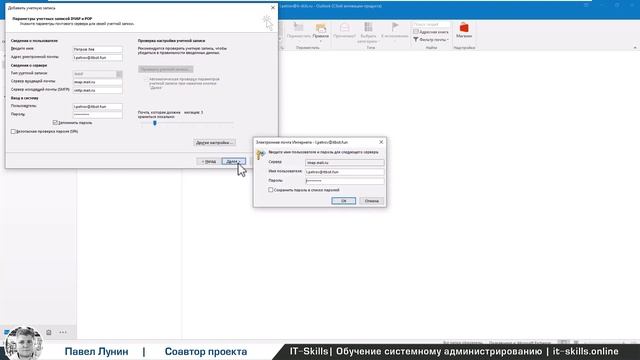Viewport: 640px width, 360px height.
Task: Focus the Search People field in ribbon
Action: (431, 24)
